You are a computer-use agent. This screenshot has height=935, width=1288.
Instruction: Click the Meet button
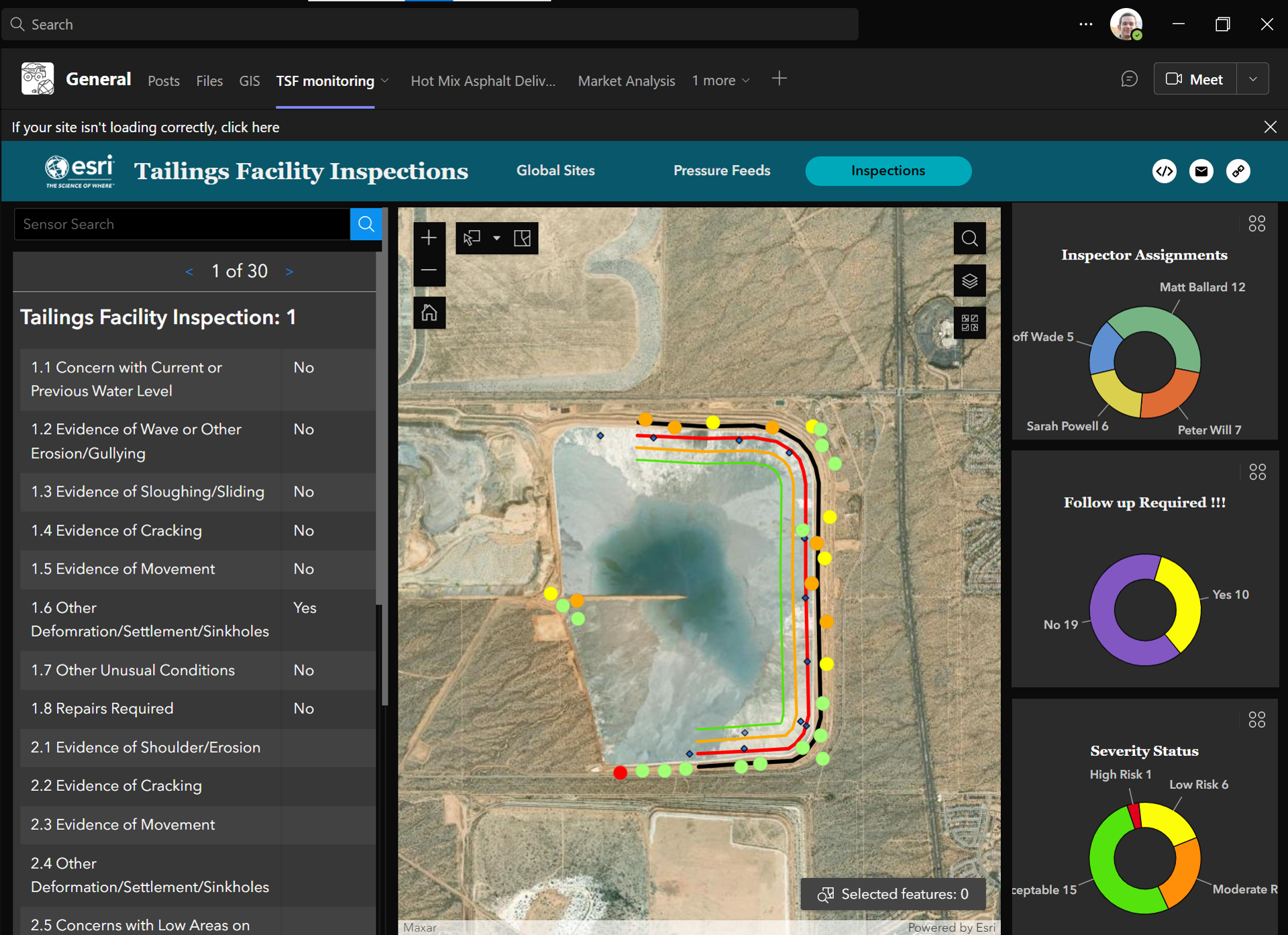[x=1195, y=79]
